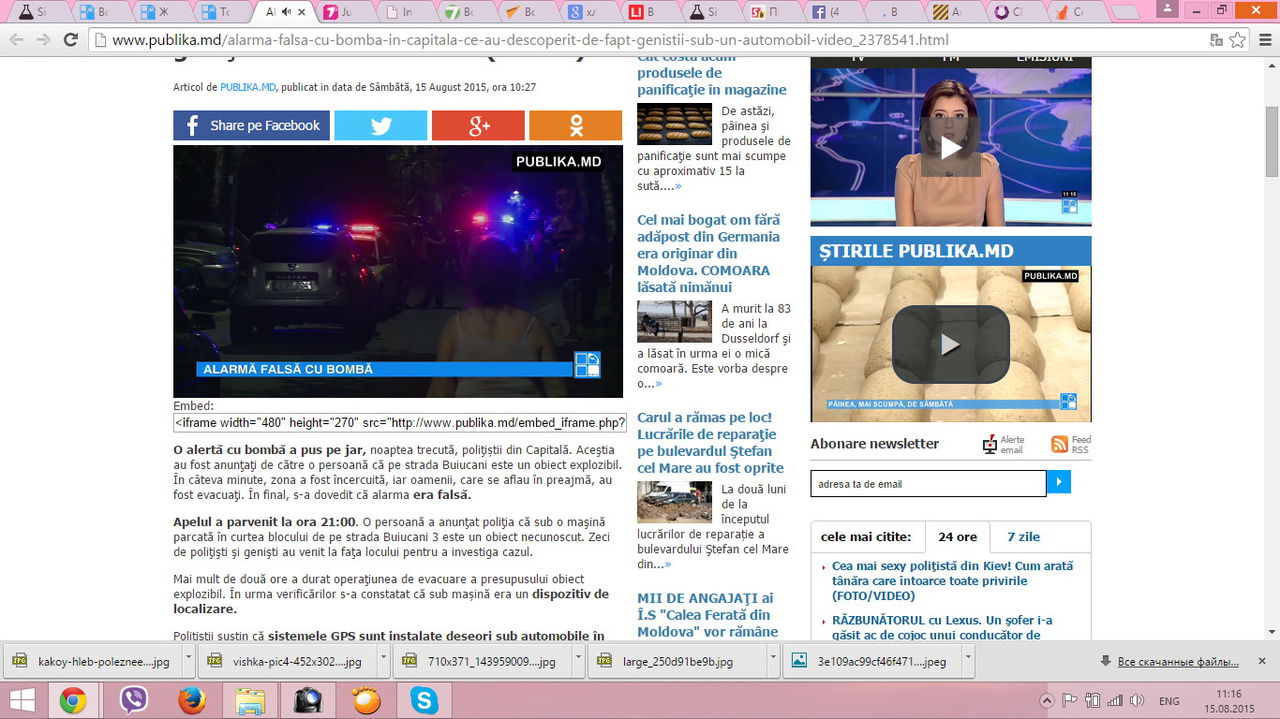Submit newsletter email with blue arrow button
The image size is (1280, 719).
tap(1059, 483)
